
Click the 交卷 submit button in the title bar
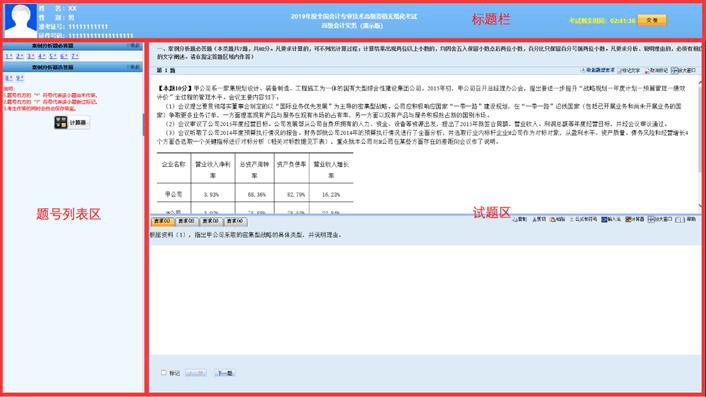coord(652,20)
